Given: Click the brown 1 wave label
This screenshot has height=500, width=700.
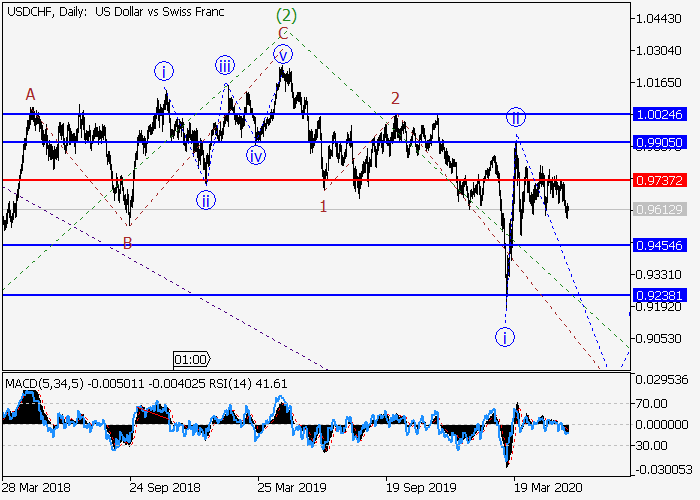Looking at the screenshot, I should click(x=323, y=206).
